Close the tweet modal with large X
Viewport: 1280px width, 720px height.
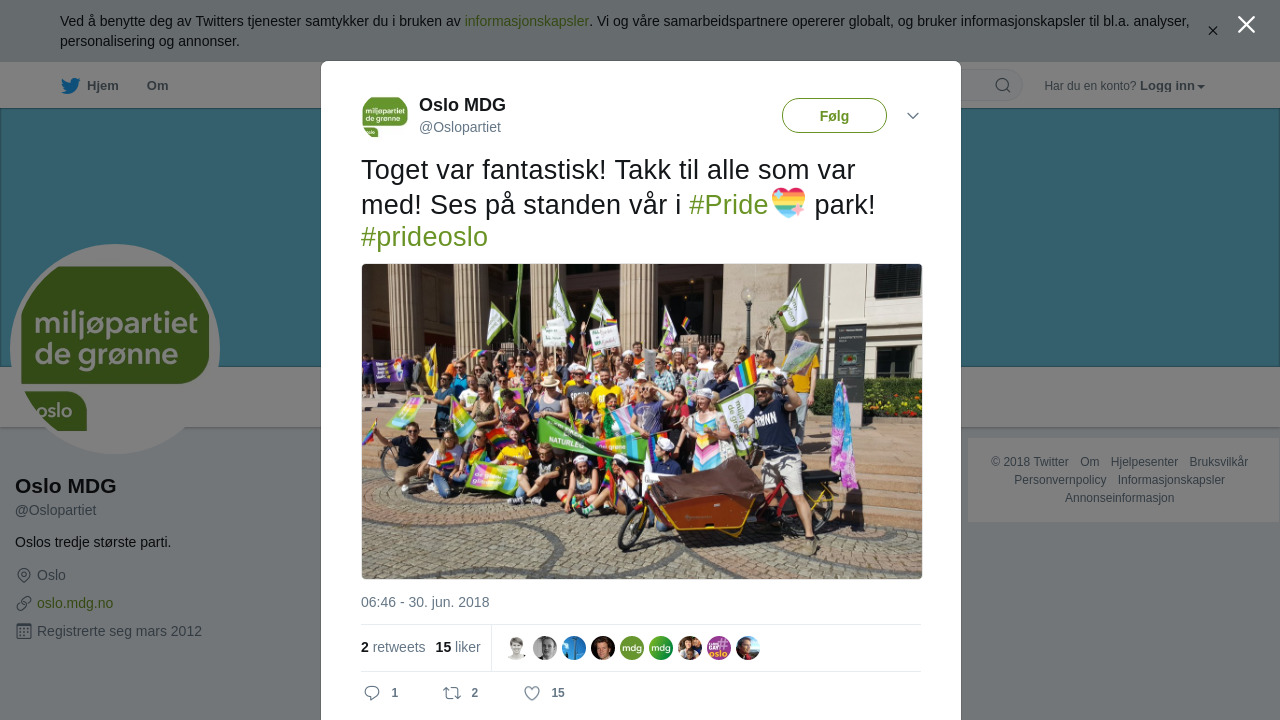(1246, 25)
